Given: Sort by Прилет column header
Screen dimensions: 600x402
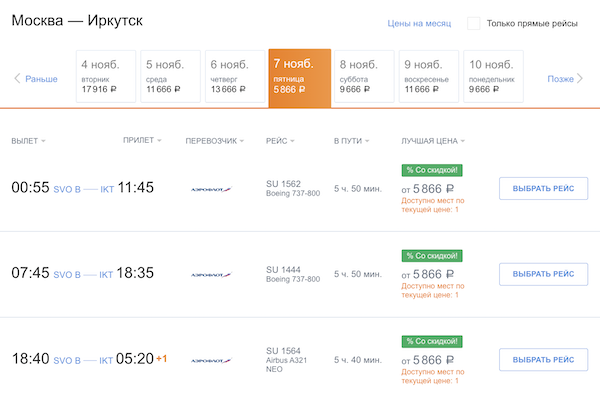Looking at the screenshot, I should tap(141, 141).
